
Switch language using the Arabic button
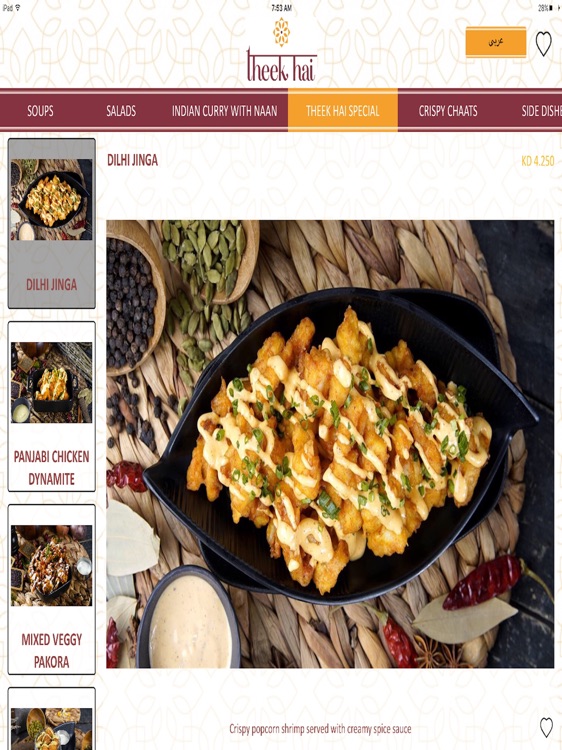point(496,42)
